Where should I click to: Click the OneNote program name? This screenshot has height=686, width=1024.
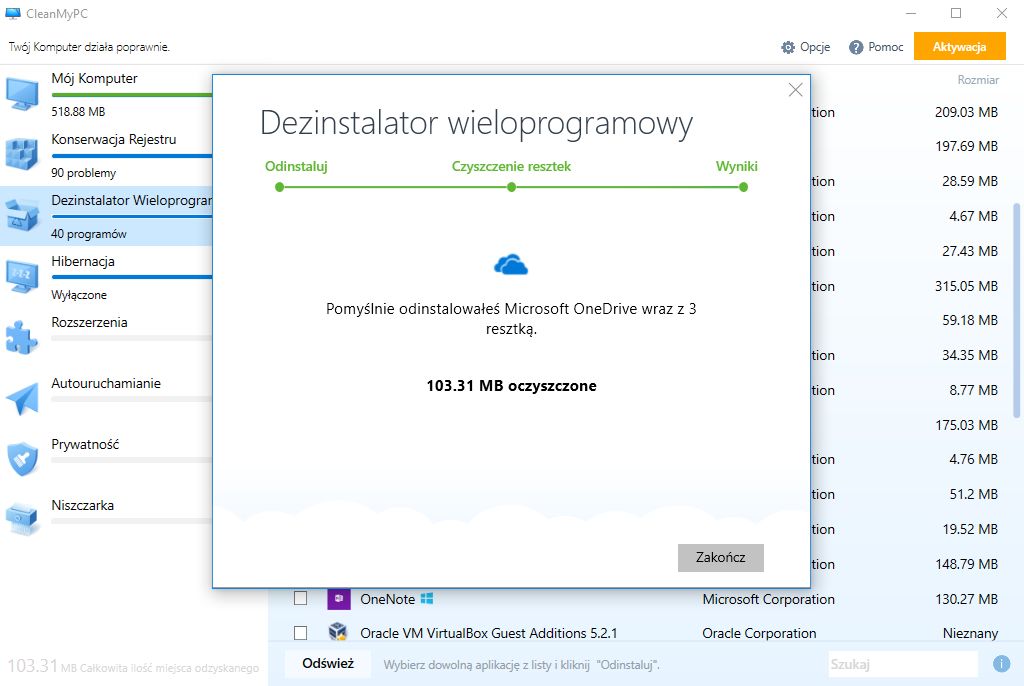(x=387, y=599)
